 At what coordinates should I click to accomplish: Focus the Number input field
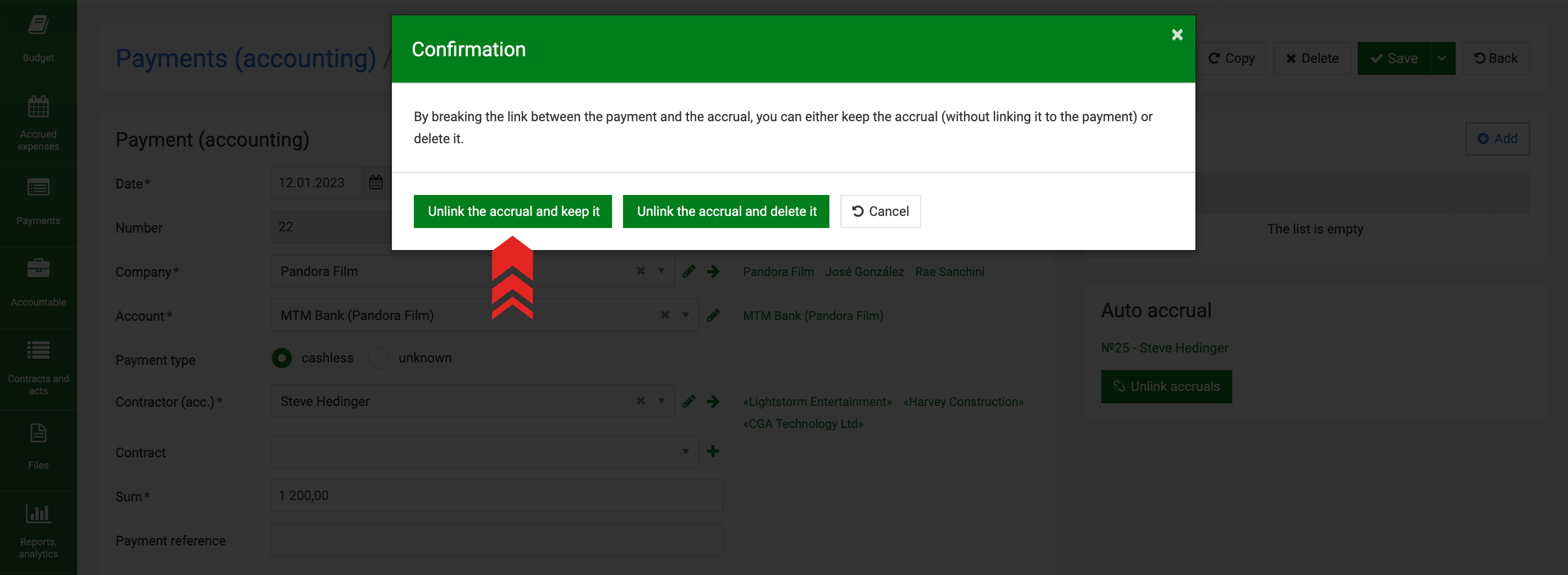(x=332, y=226)
